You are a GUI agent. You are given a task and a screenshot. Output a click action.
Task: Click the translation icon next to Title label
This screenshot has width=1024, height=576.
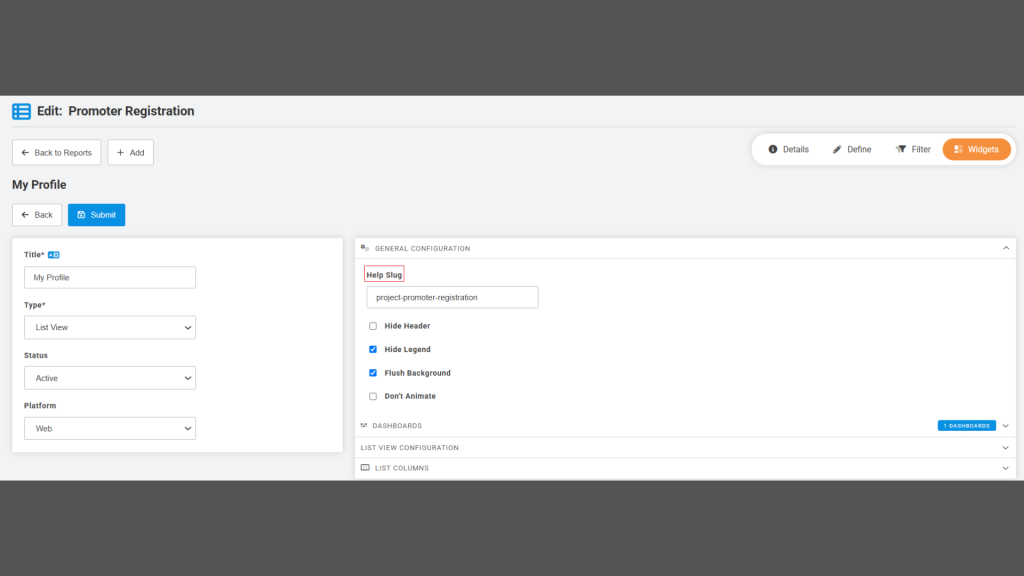click(x=54, y=255)
